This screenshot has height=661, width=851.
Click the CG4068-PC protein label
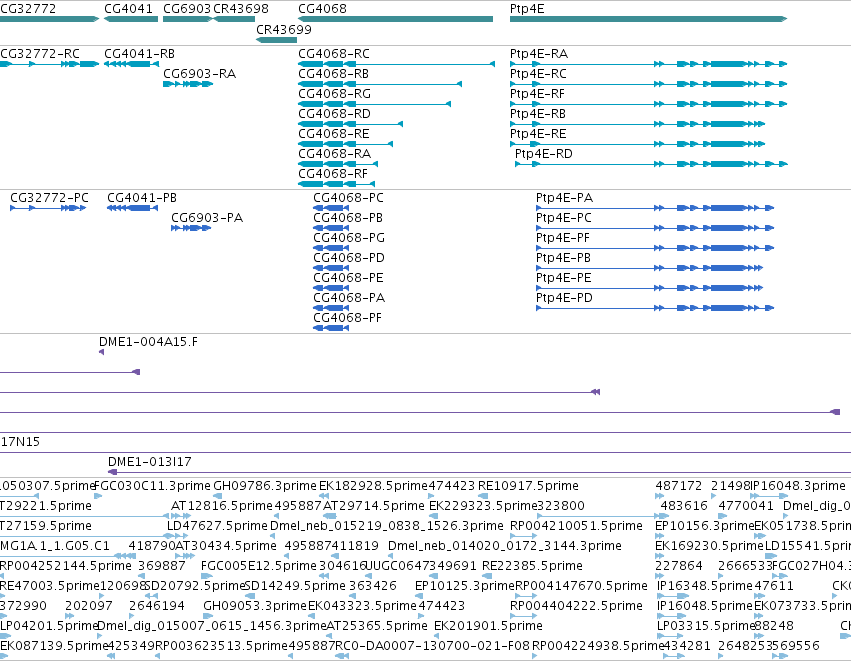[348, 198]
